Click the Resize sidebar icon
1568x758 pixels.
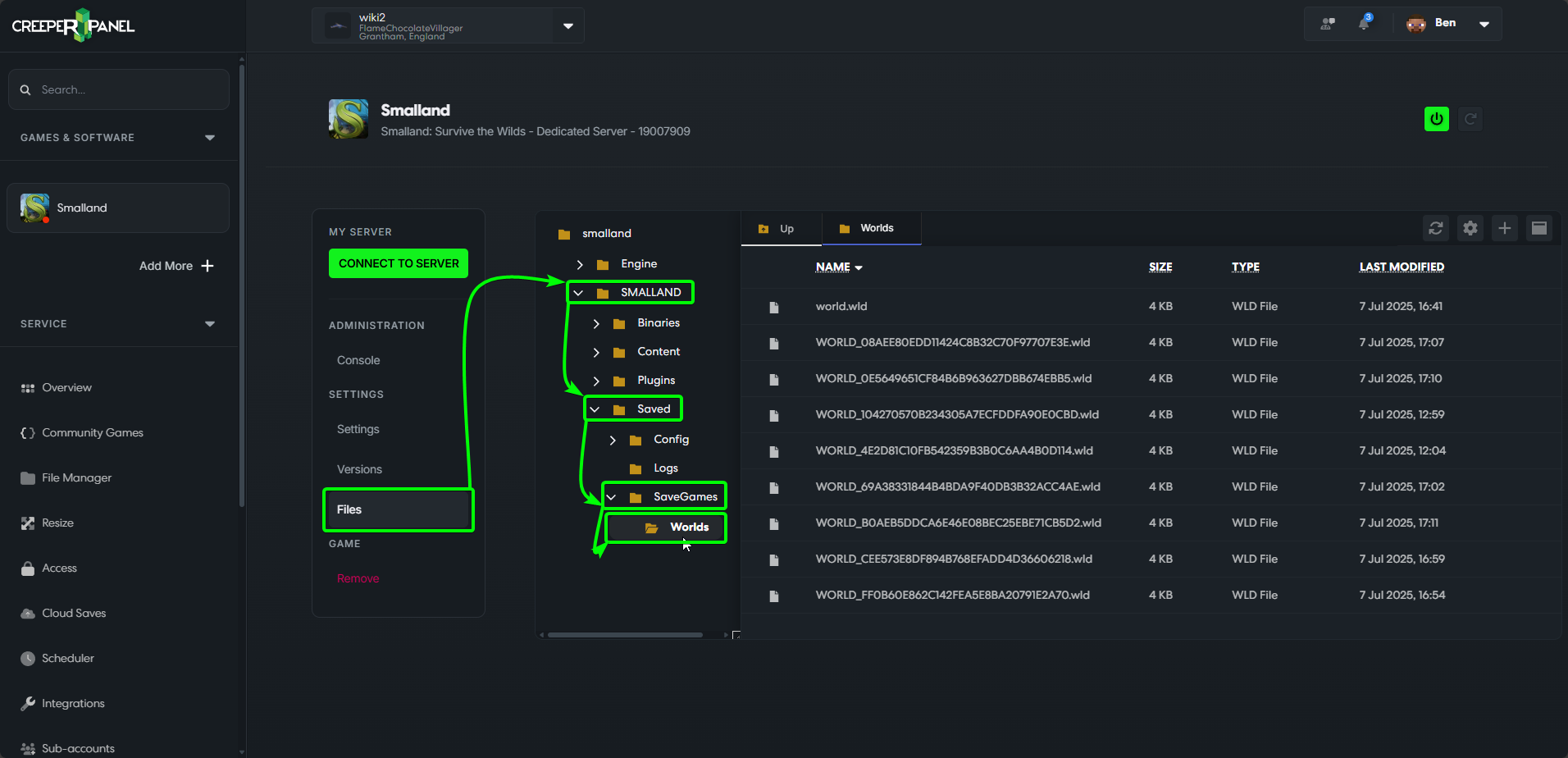[x=28, y=523]
